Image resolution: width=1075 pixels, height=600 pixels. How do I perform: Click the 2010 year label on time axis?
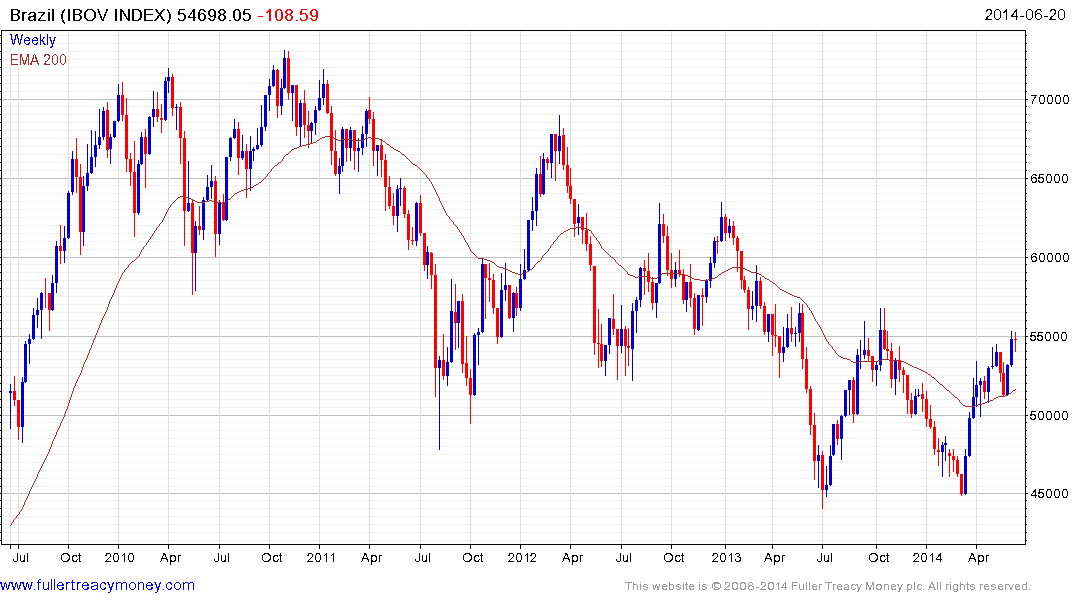[120, 557]
